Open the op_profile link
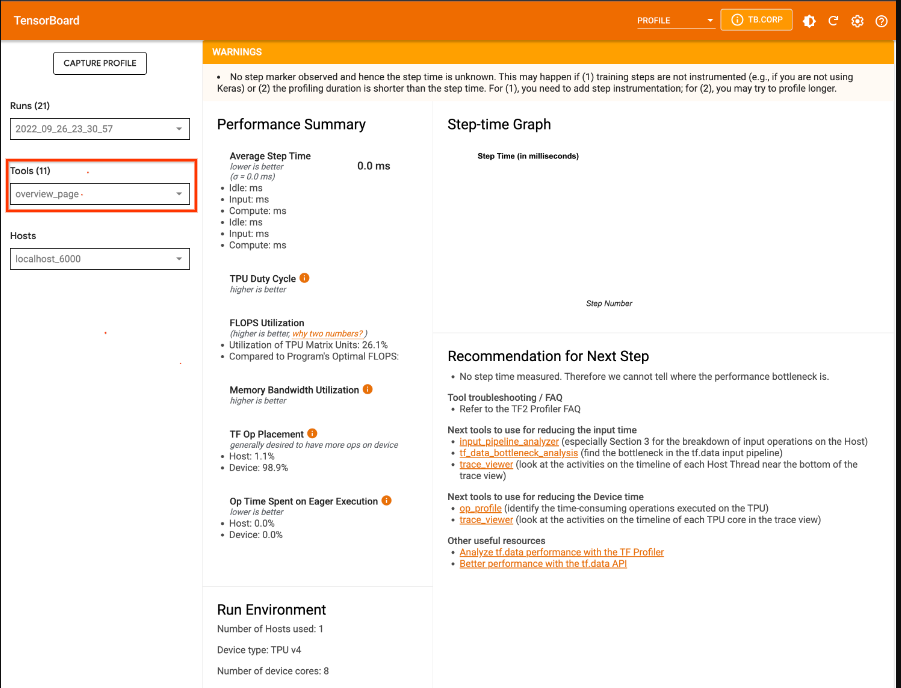The height and width of the screenshot is (688, 901). pyautogui.click(x=480, y=508)
